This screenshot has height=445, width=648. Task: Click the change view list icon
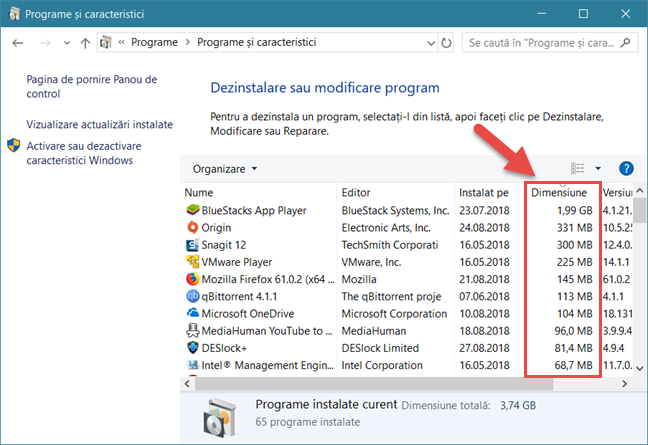pos(578,168)
